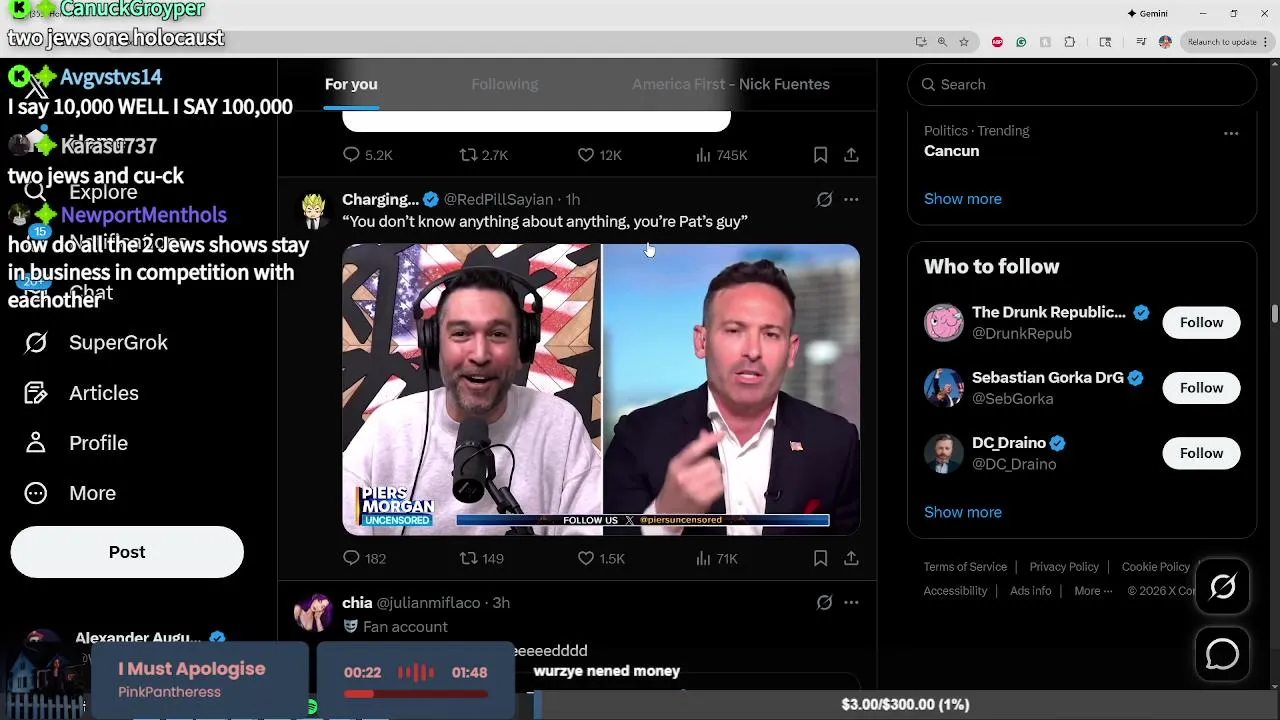Like the post with 12K likes
The width and height of the screenshot is (1280, 720).
pyautogui.click(x=599, y=155)
